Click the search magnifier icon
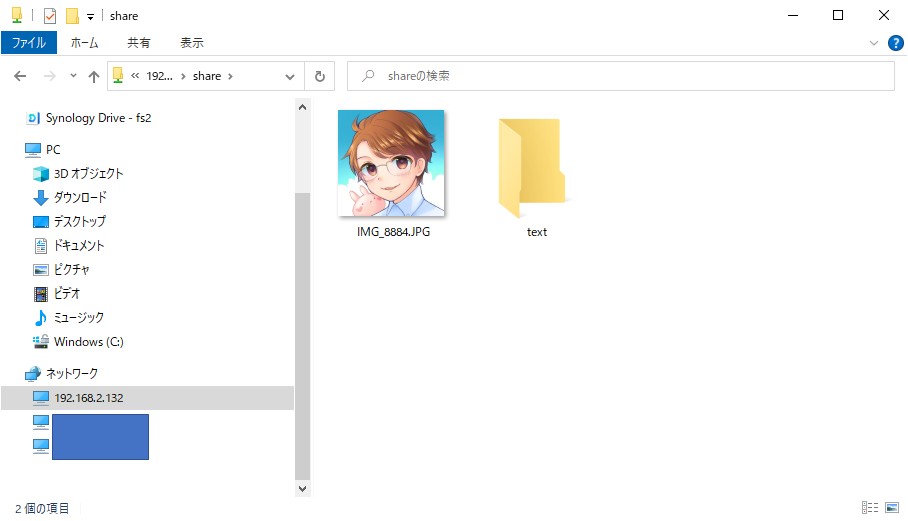The height and width of the screenshot is (521, 908). pyautogui.click(x=368, y=76)
